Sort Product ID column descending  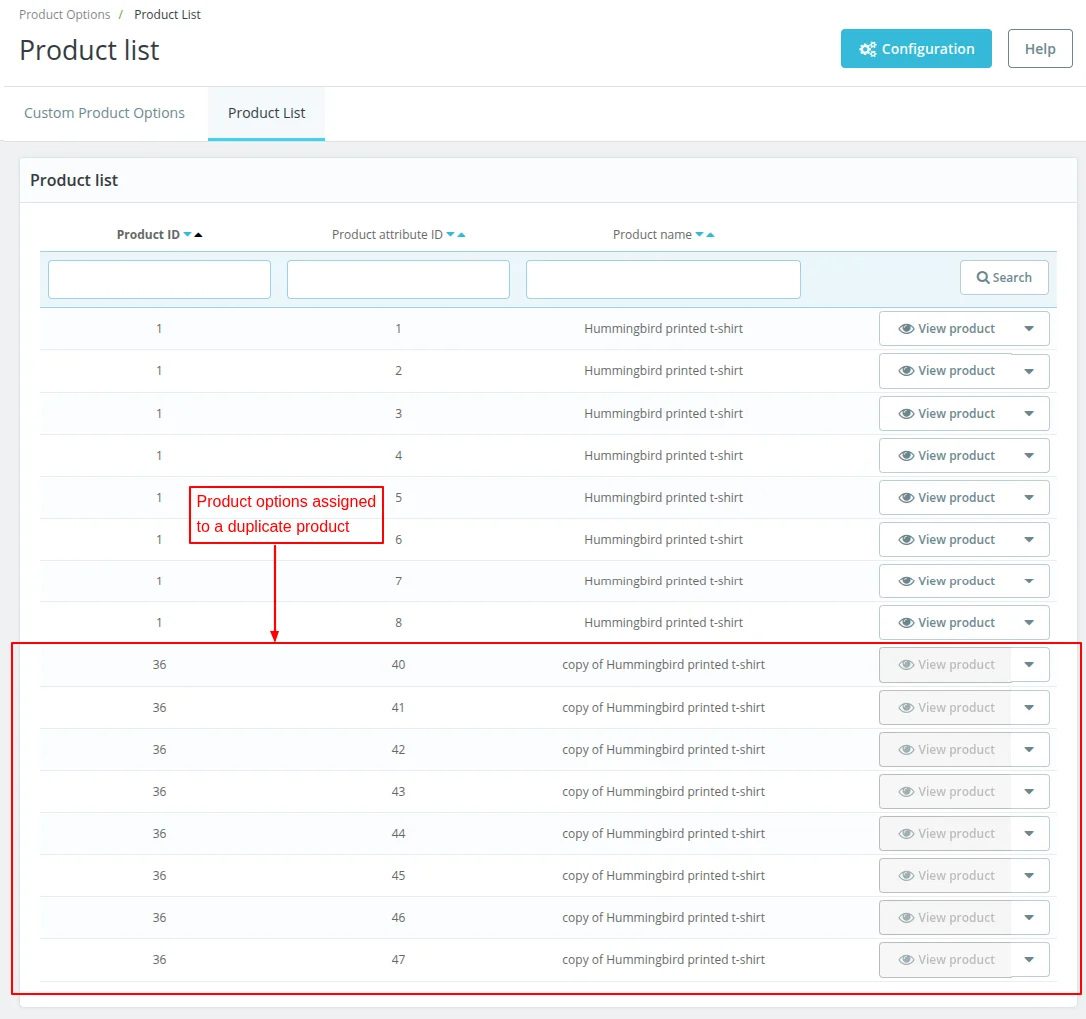(x=188, y=235)
